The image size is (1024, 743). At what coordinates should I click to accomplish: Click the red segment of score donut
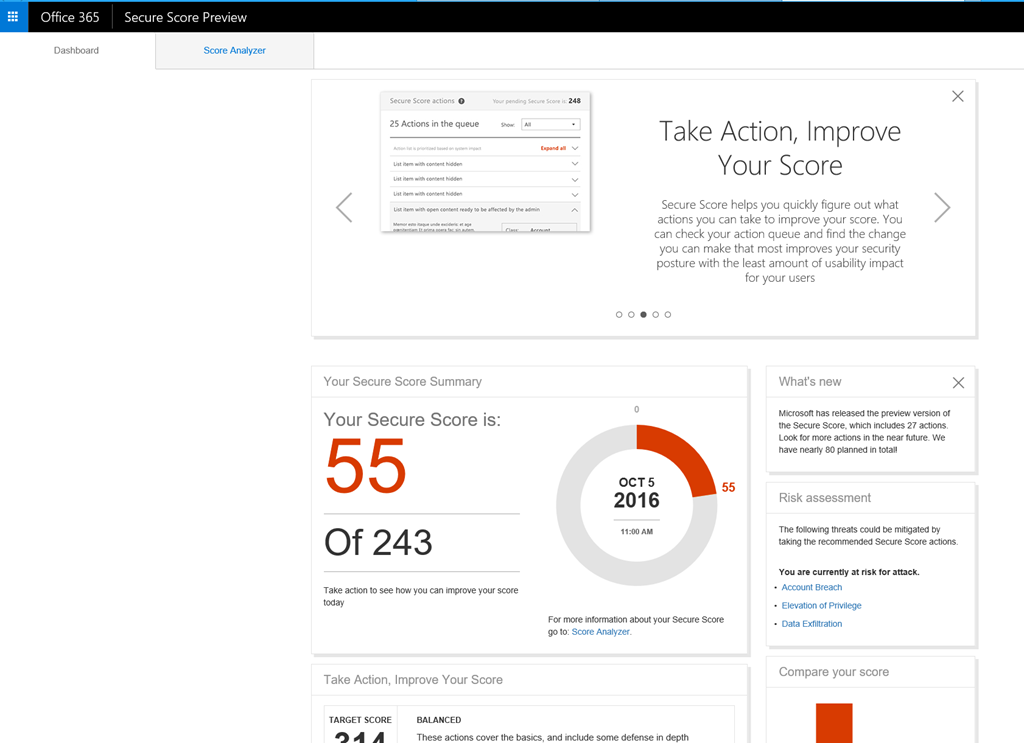[682, 451]
